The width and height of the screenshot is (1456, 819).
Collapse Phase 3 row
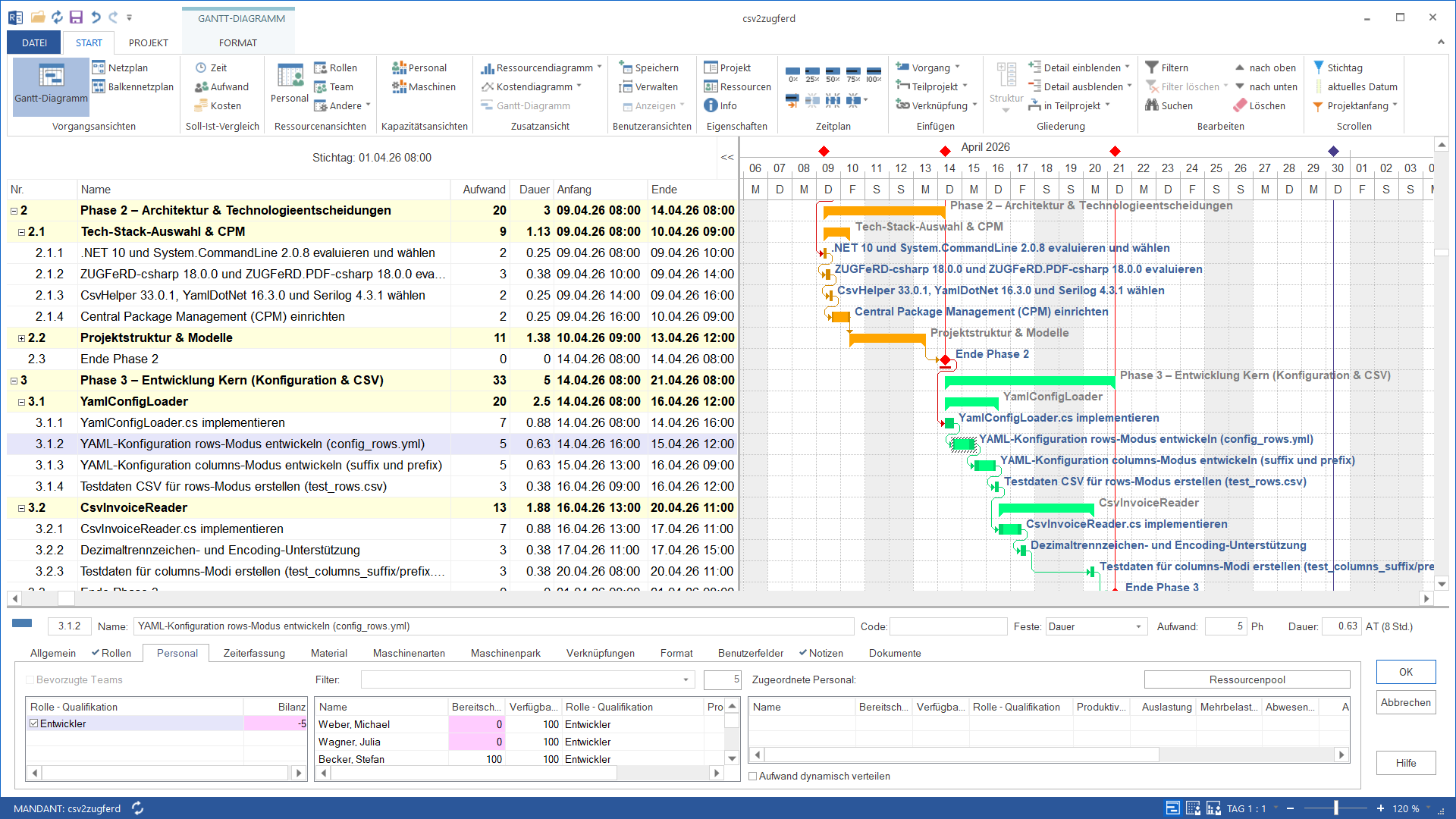(14, 381)
